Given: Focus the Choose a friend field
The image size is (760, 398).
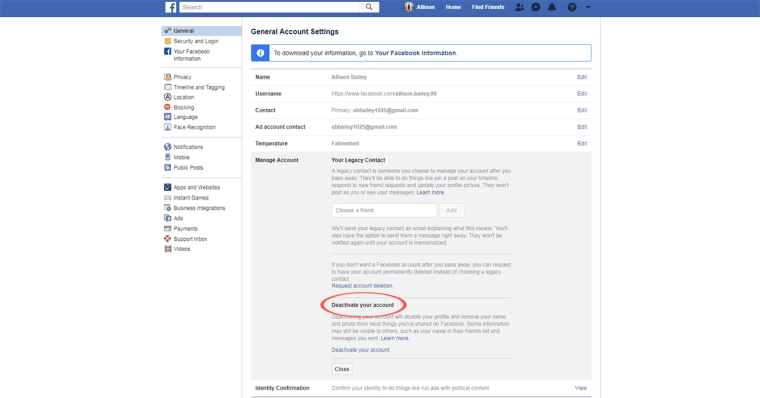Looking at the screenshot, I should tap(384, 210).
